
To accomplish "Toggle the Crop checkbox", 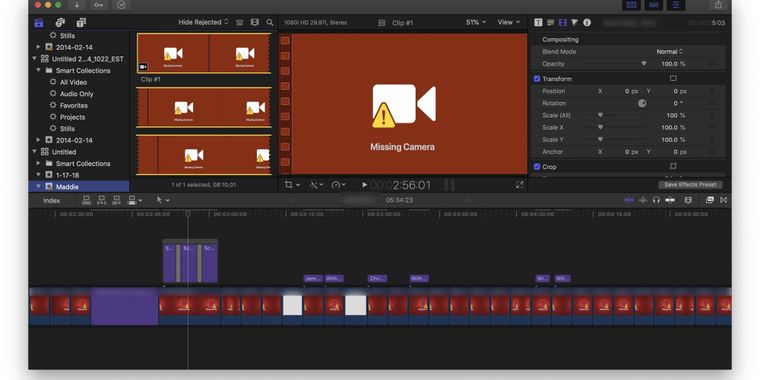I will tap(537, 167).
